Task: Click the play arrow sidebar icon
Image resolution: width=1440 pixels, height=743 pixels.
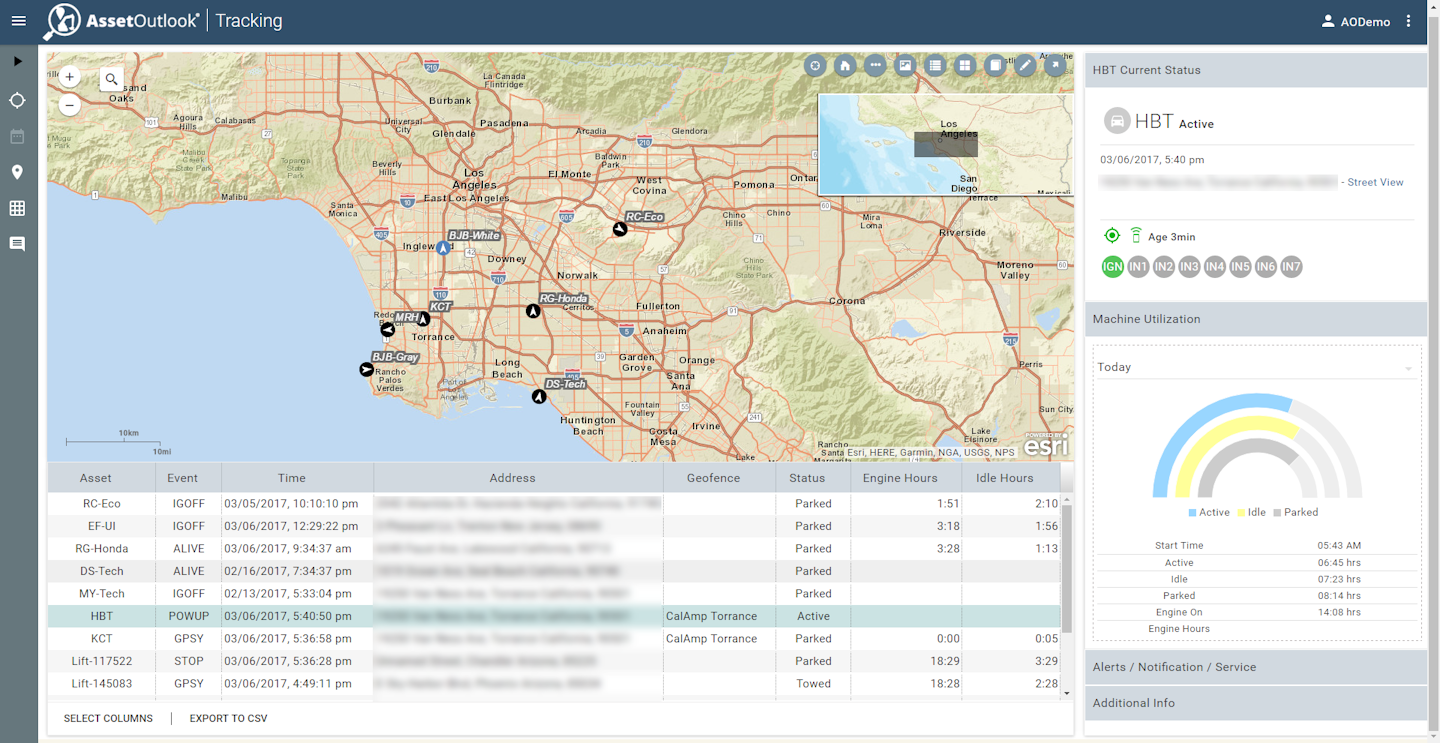Action: (17, 62)
